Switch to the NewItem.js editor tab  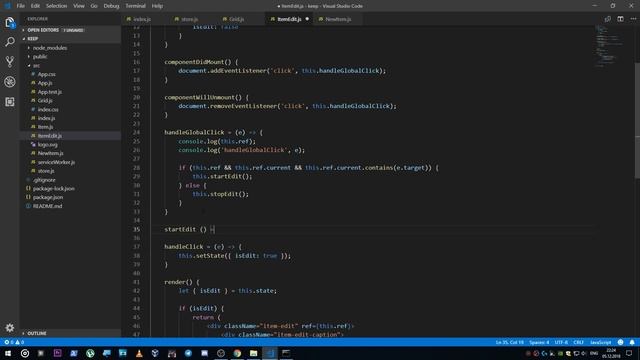338,19
